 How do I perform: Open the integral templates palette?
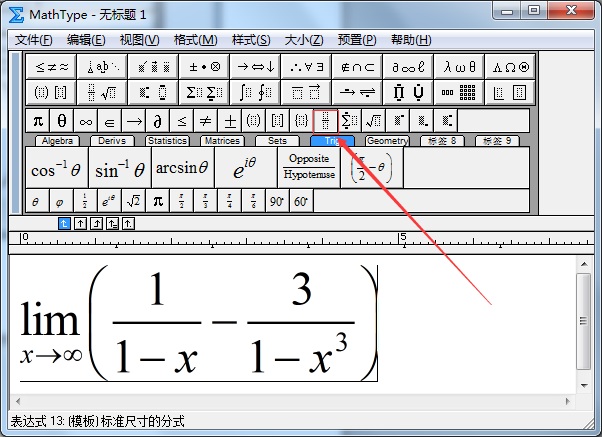[256, 92]
